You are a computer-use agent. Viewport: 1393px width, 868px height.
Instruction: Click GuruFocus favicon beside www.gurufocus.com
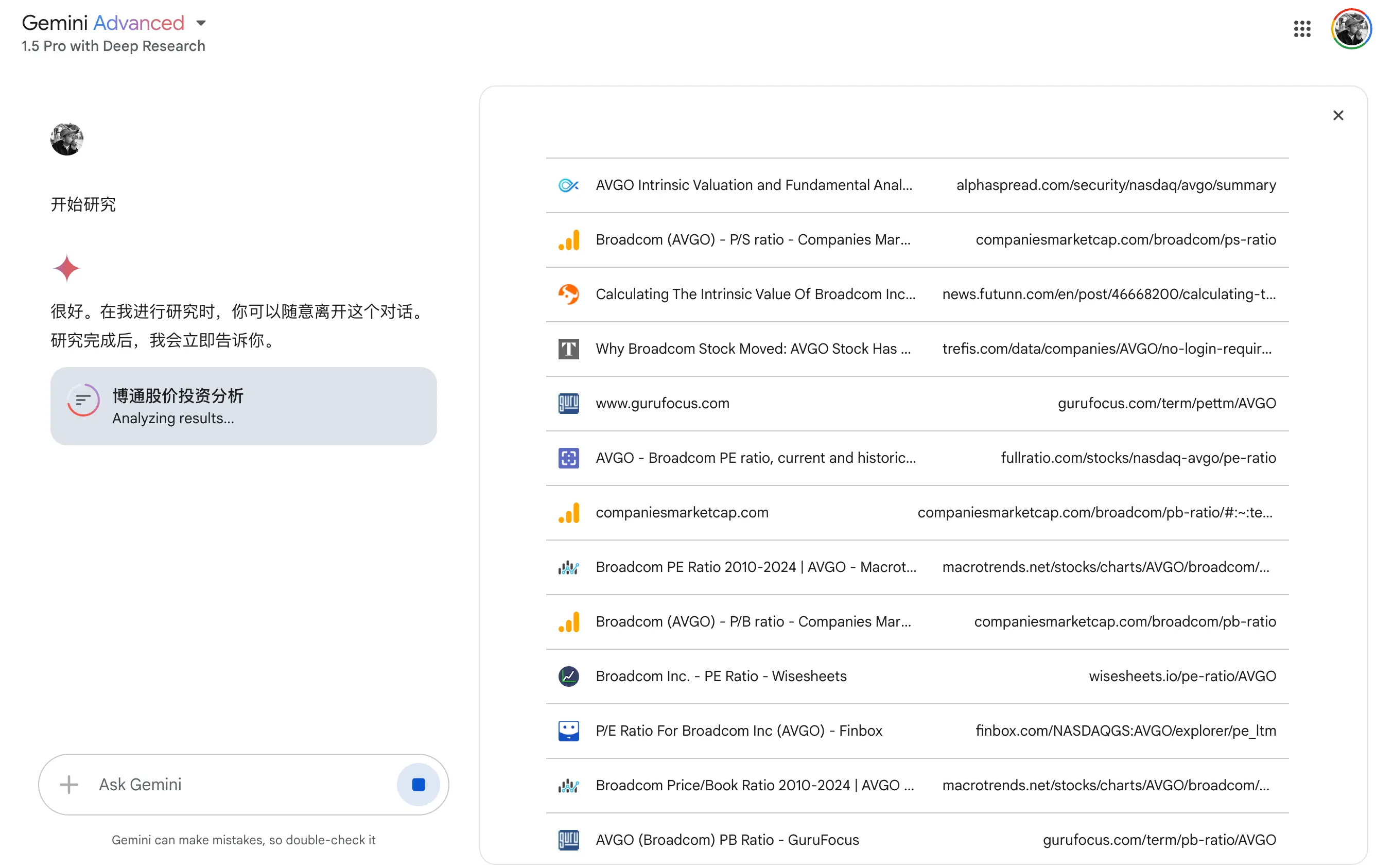point(568,403)
